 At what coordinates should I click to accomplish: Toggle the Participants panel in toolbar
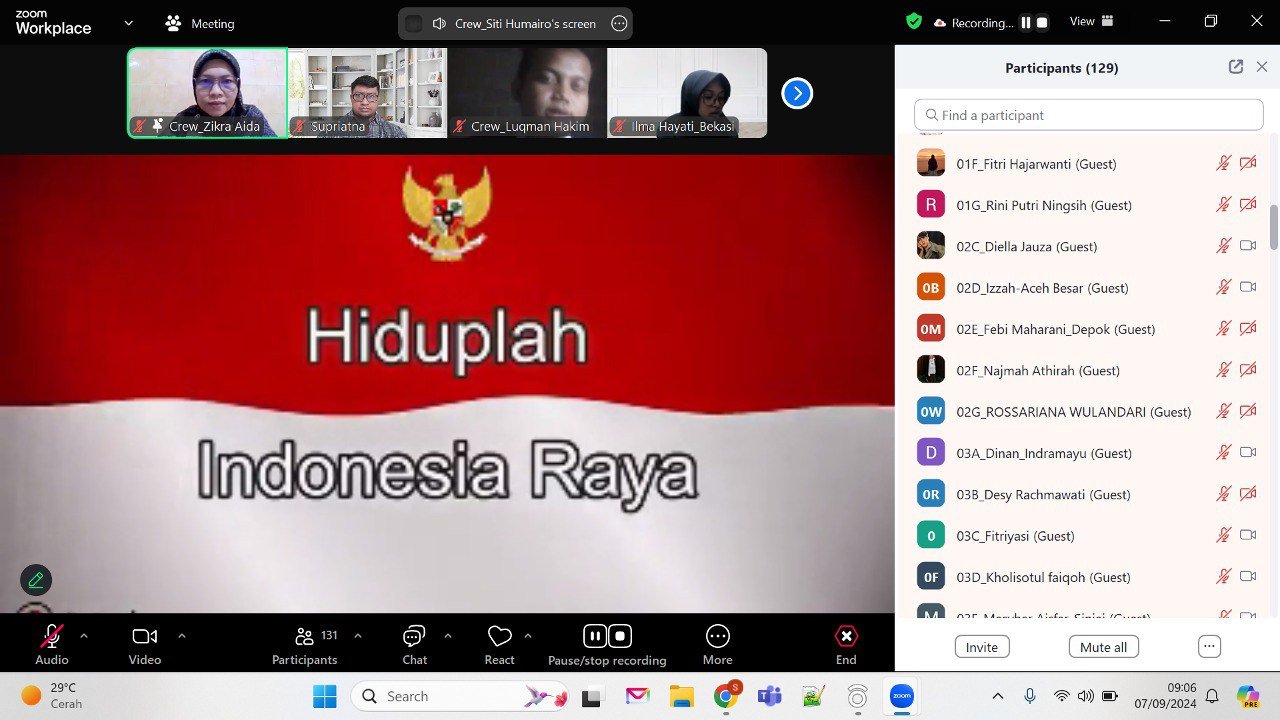pos(305,637)
